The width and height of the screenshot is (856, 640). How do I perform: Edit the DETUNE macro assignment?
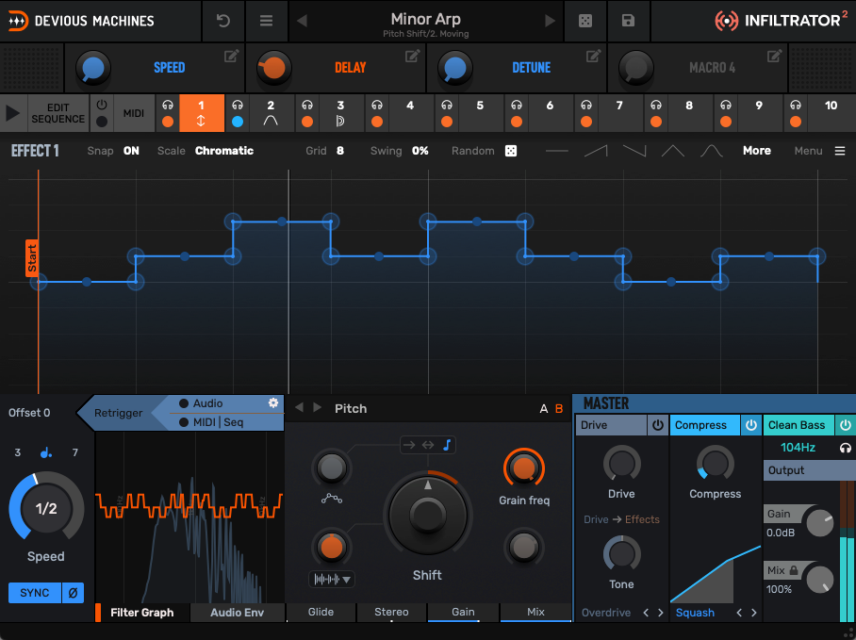593,56
